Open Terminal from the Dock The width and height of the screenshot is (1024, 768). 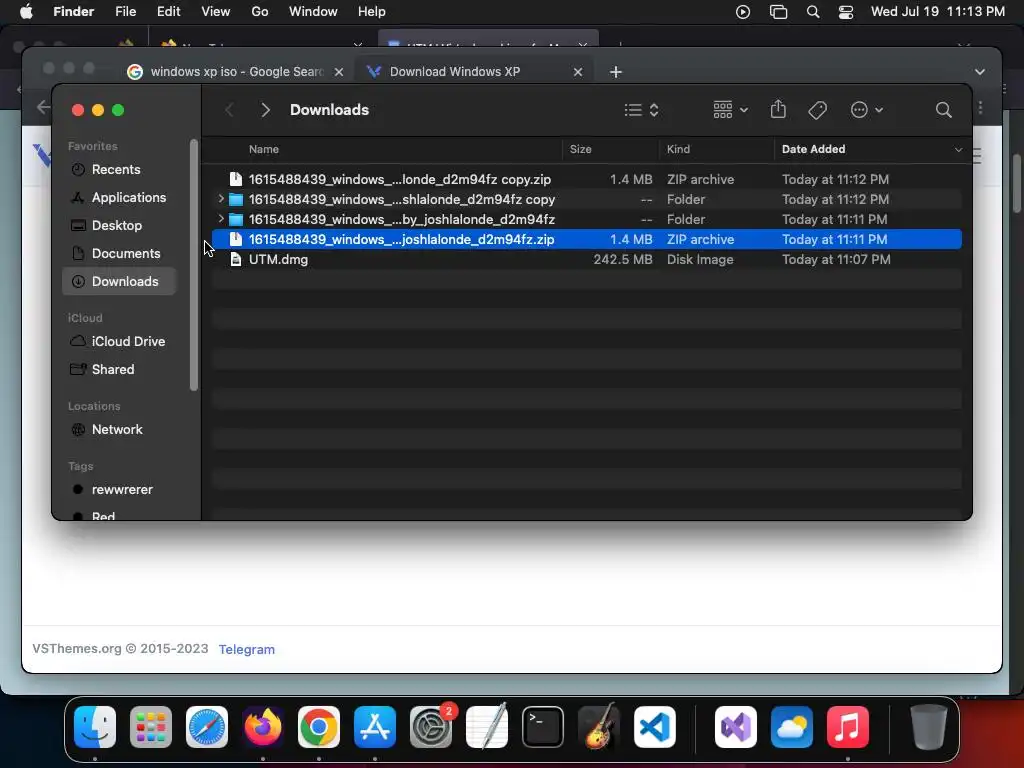click(543, 727)
